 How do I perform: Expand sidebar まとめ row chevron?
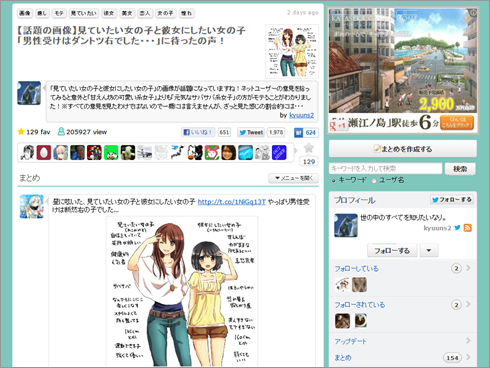click(468, 357)
